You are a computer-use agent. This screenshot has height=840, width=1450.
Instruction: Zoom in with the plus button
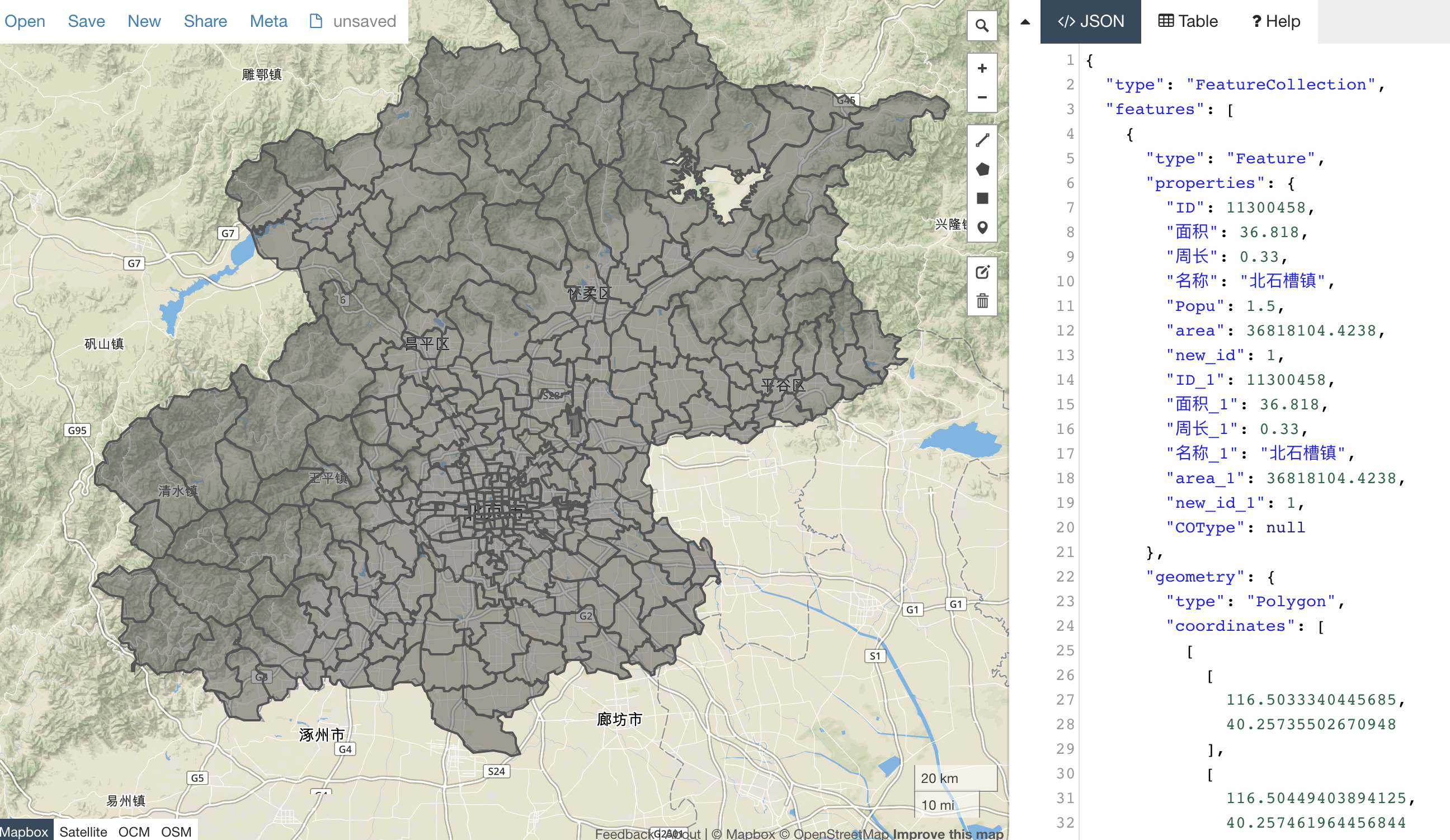tap(982, 68)
